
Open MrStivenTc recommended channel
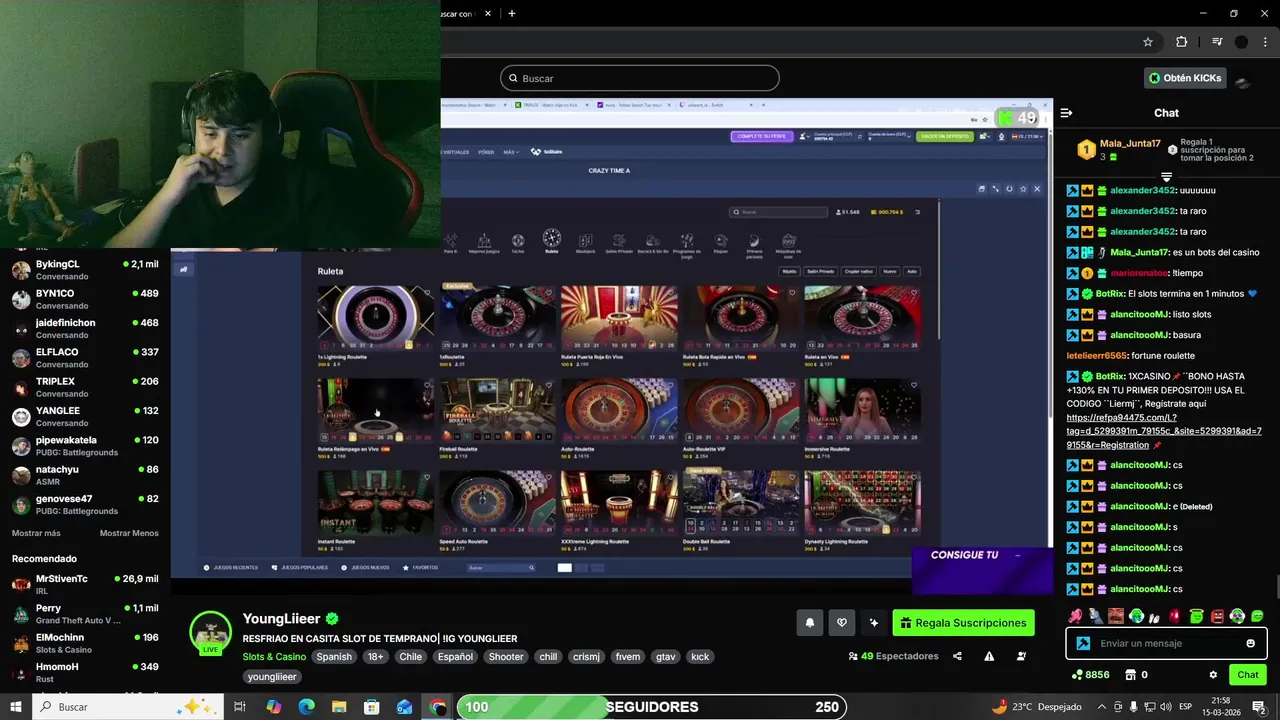pos(85,585)
